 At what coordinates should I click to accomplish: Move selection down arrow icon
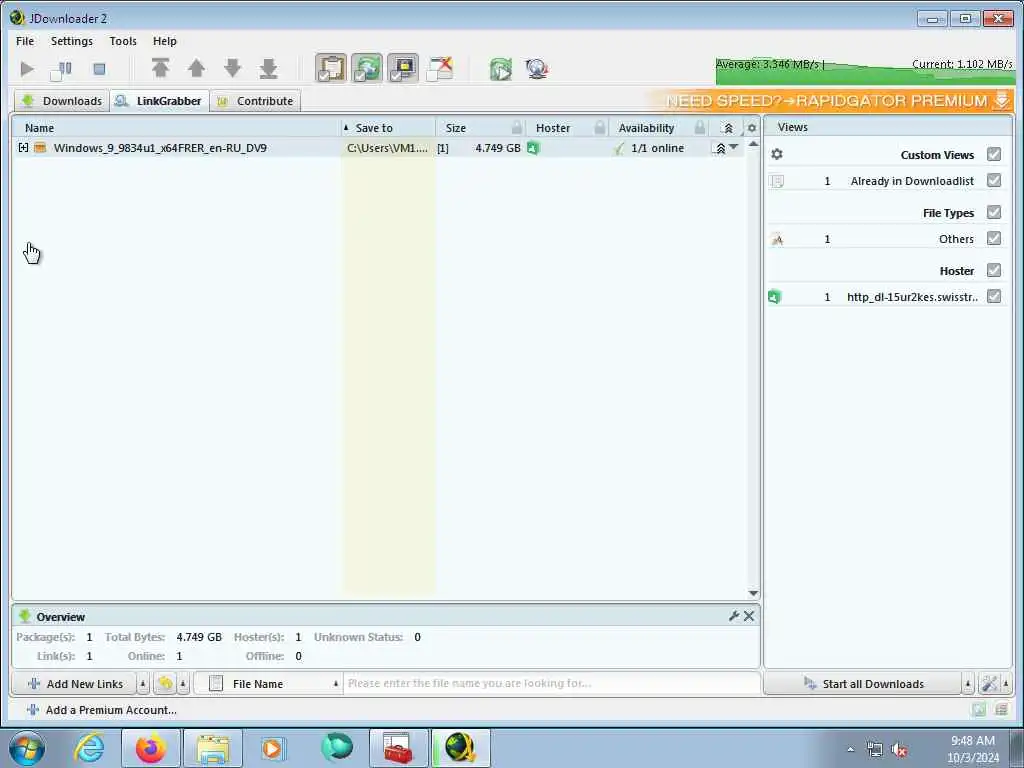(x=232, y=68)
